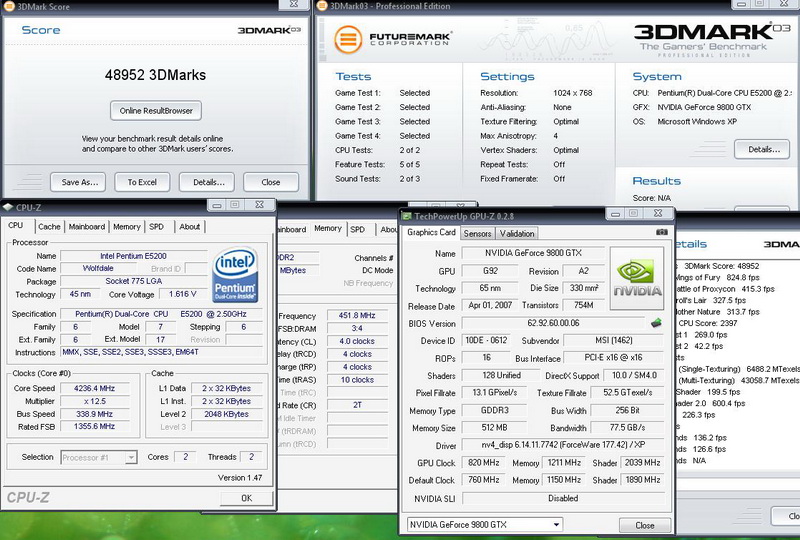Click the Rated FSB value 1355.6 MHz

pyautogui.click(x=94, y=426)
